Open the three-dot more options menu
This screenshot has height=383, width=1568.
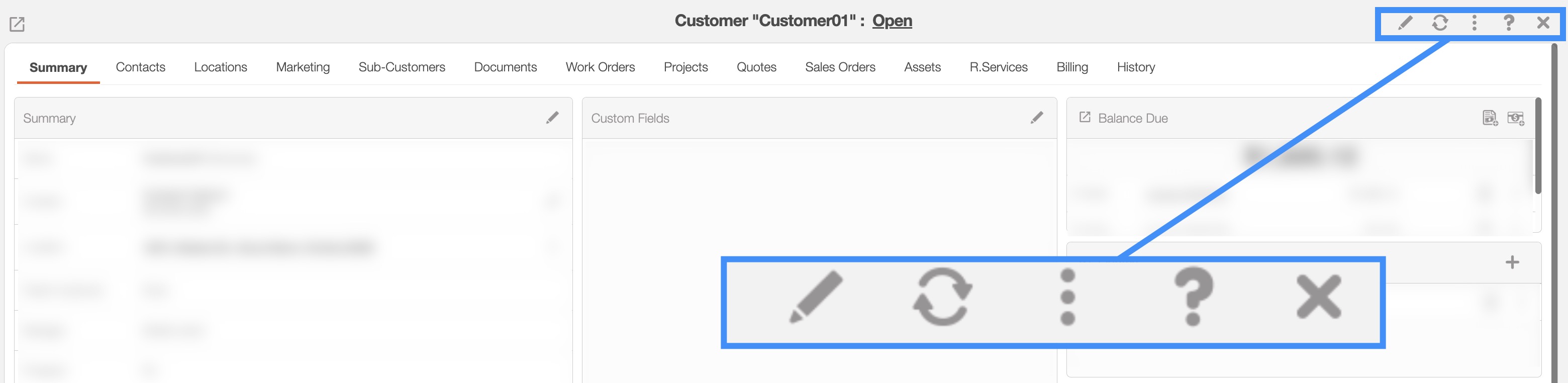(x=1474, y=23)
